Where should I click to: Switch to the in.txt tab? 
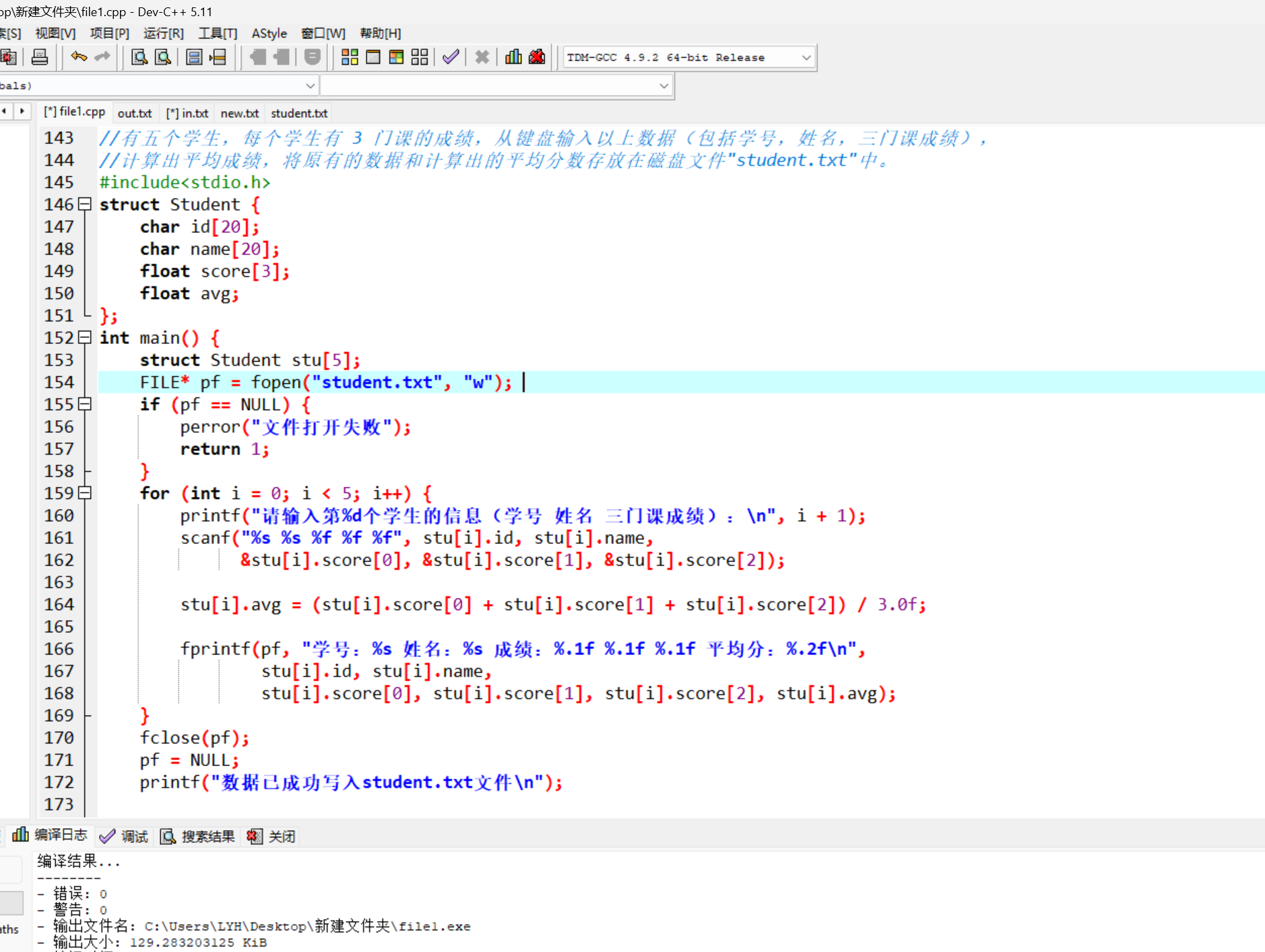[x=187, y=113]
